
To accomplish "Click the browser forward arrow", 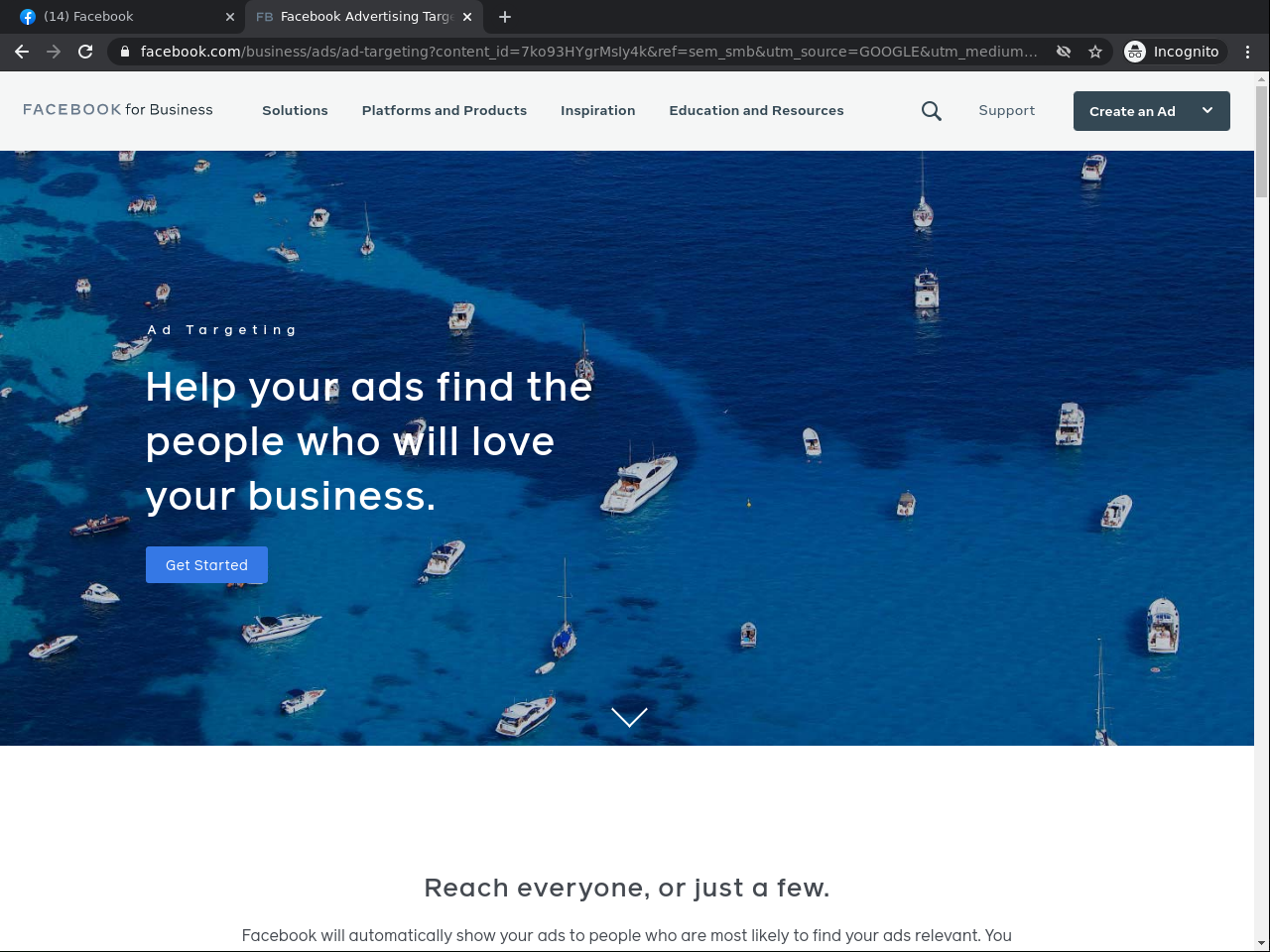I will tap(54, 52).
